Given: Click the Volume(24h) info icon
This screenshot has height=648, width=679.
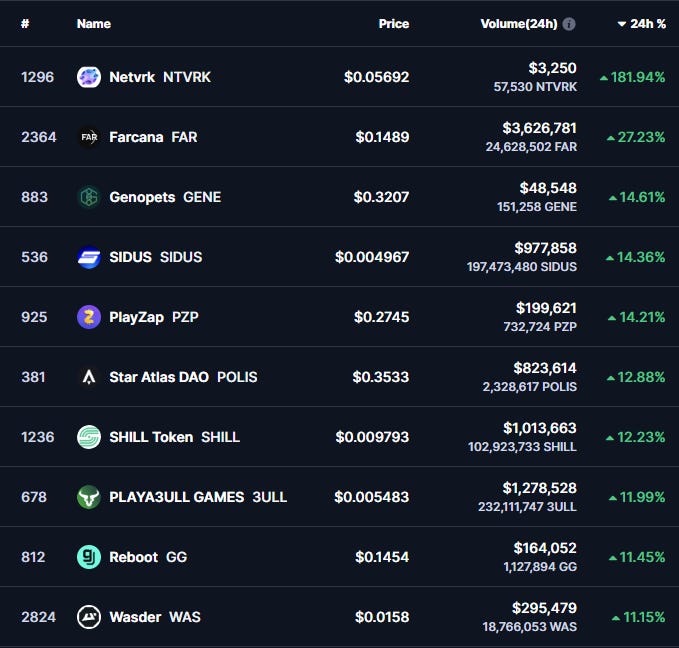Looking at the screenshot, I should coord(569,24).
